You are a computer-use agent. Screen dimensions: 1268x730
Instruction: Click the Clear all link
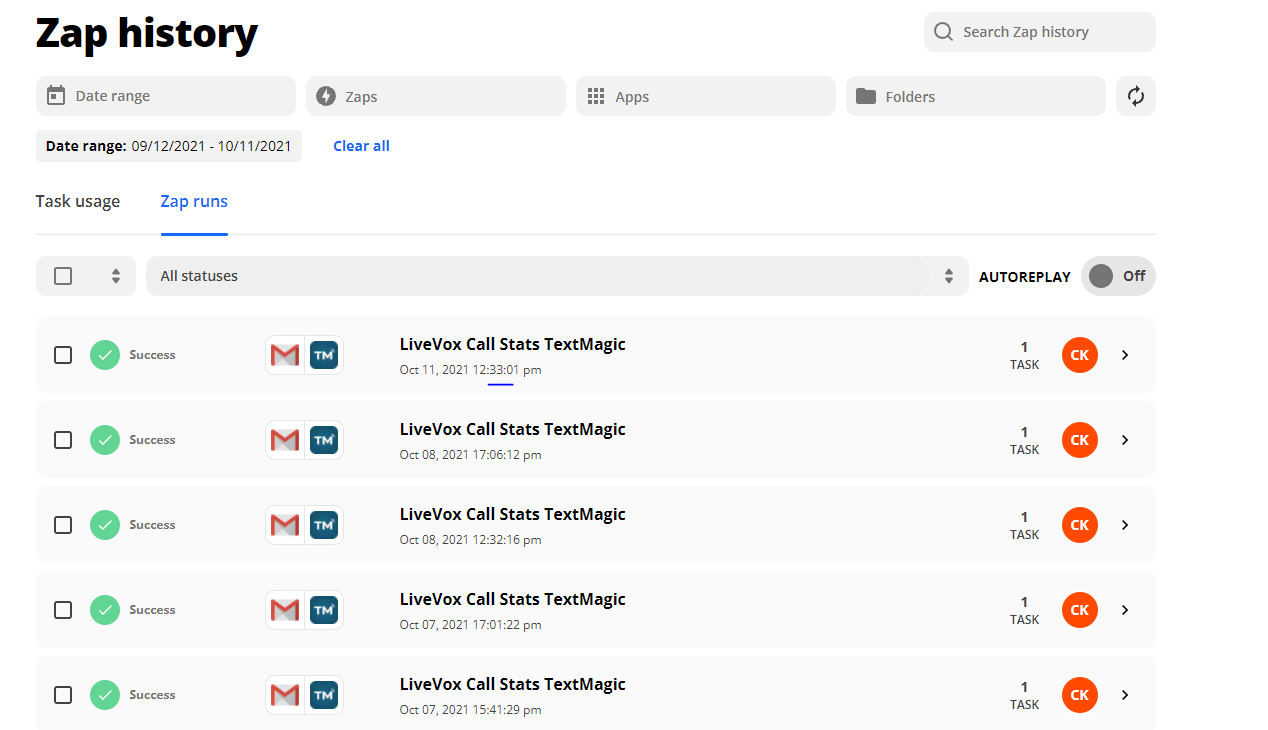(x=361, y=146)
